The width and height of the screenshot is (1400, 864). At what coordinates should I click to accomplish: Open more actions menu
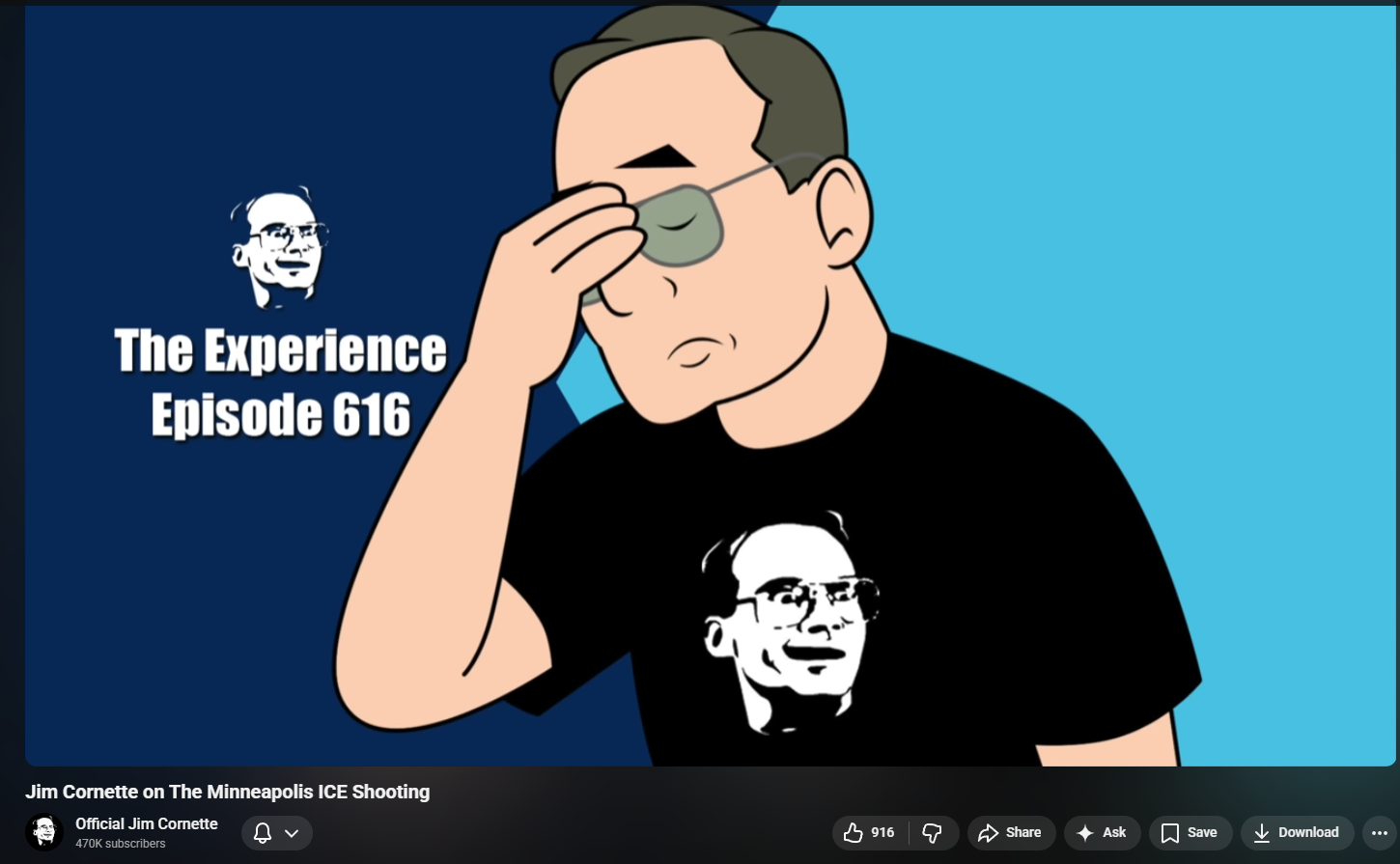pyautogui.click(x=1380, y=833)
